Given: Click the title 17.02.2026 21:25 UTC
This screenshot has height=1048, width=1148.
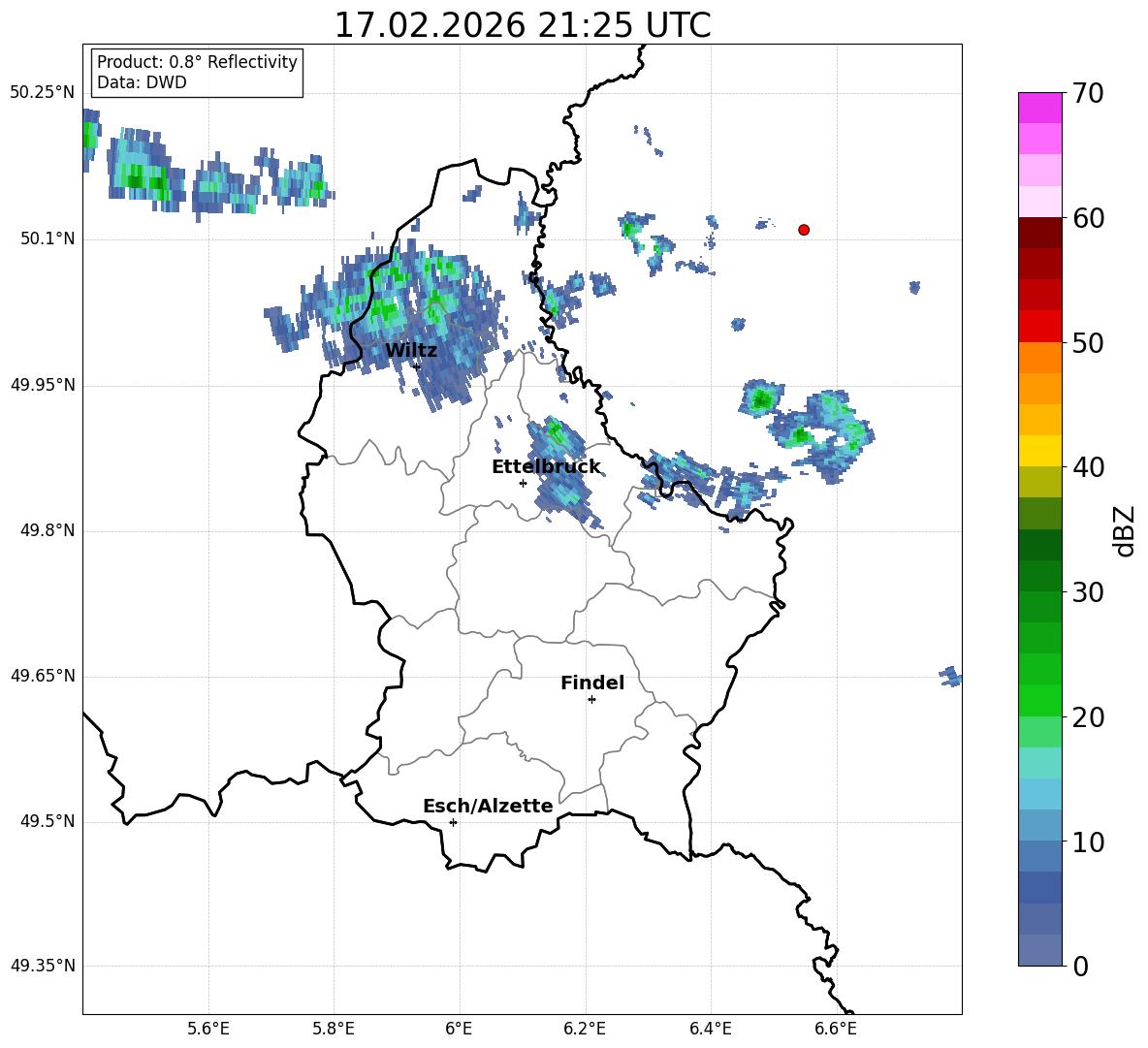Looking at the screenshot, I should pos(523,25).
